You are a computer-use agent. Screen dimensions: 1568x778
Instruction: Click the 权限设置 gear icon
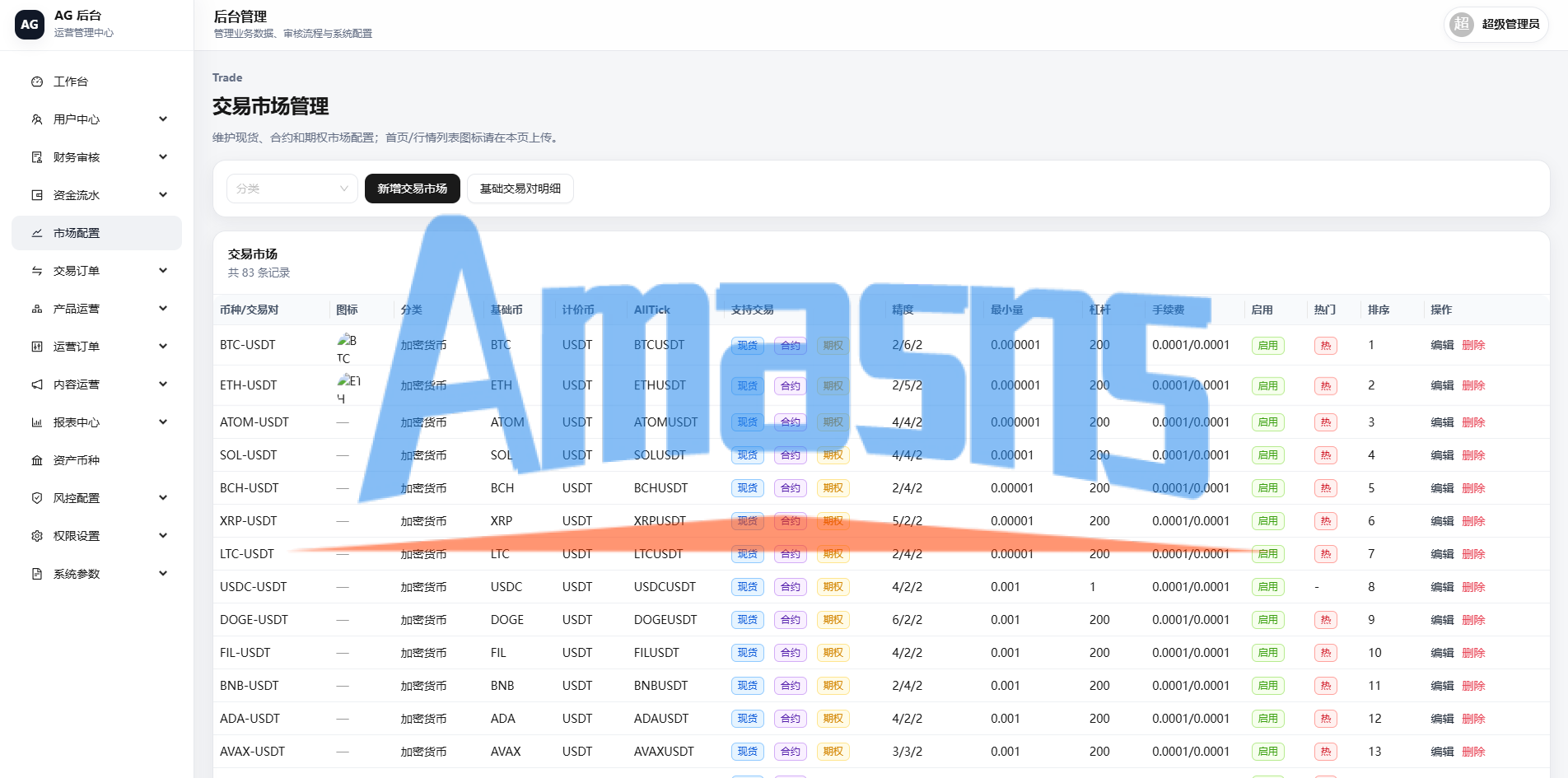click(37, 536)
